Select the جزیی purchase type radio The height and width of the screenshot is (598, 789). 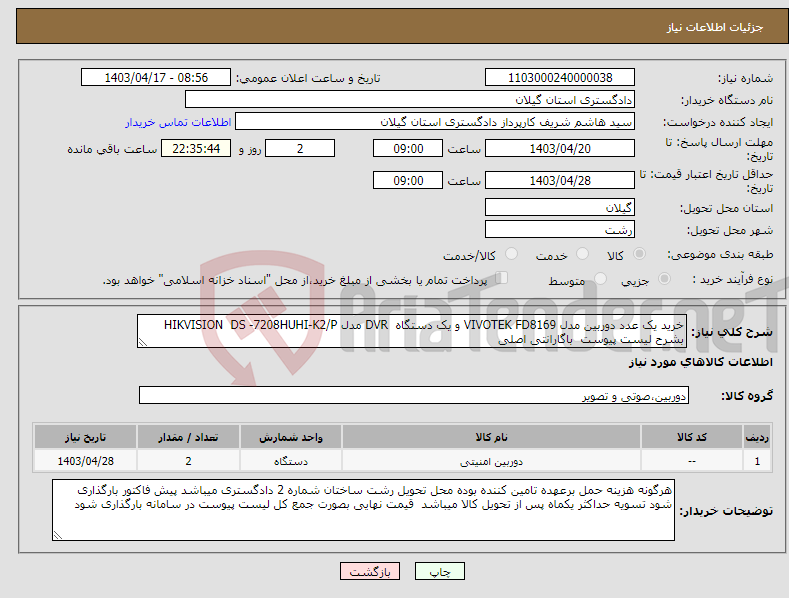(x=664, y=278)
